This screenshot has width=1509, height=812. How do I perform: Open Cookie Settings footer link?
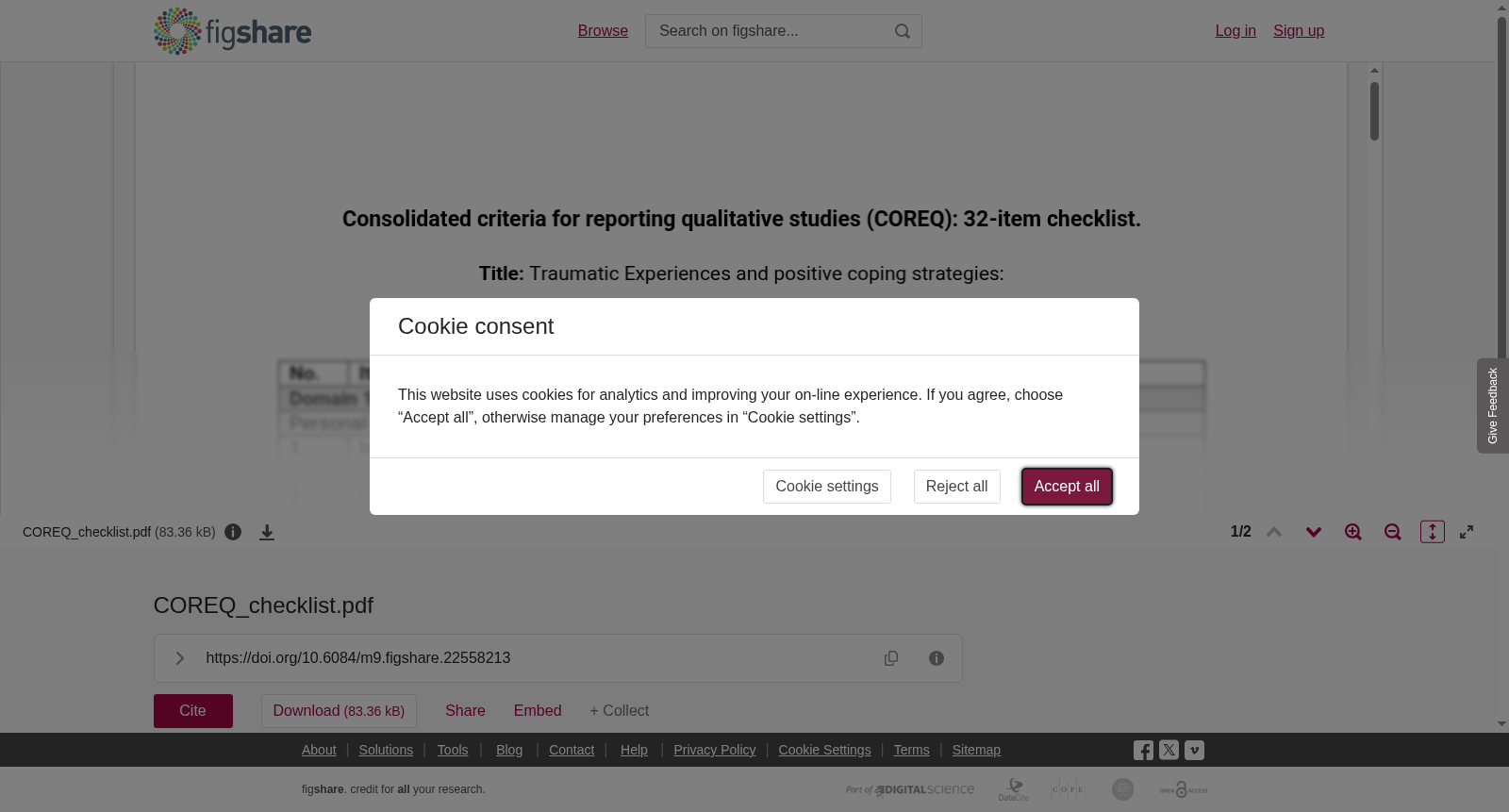coord(825,750)
